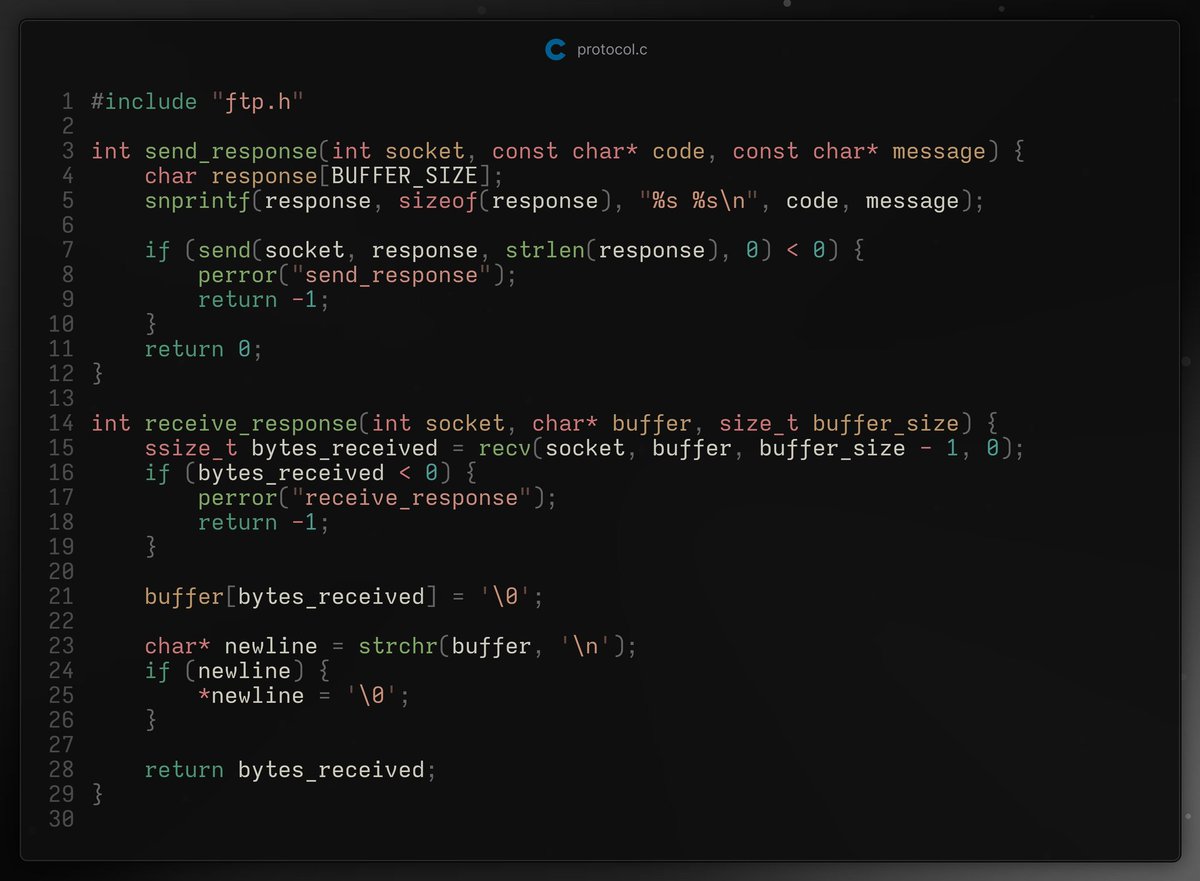Click the return bytes_received statement
1200x881 pixels.
pyautogui.click(x=290, y=769)
